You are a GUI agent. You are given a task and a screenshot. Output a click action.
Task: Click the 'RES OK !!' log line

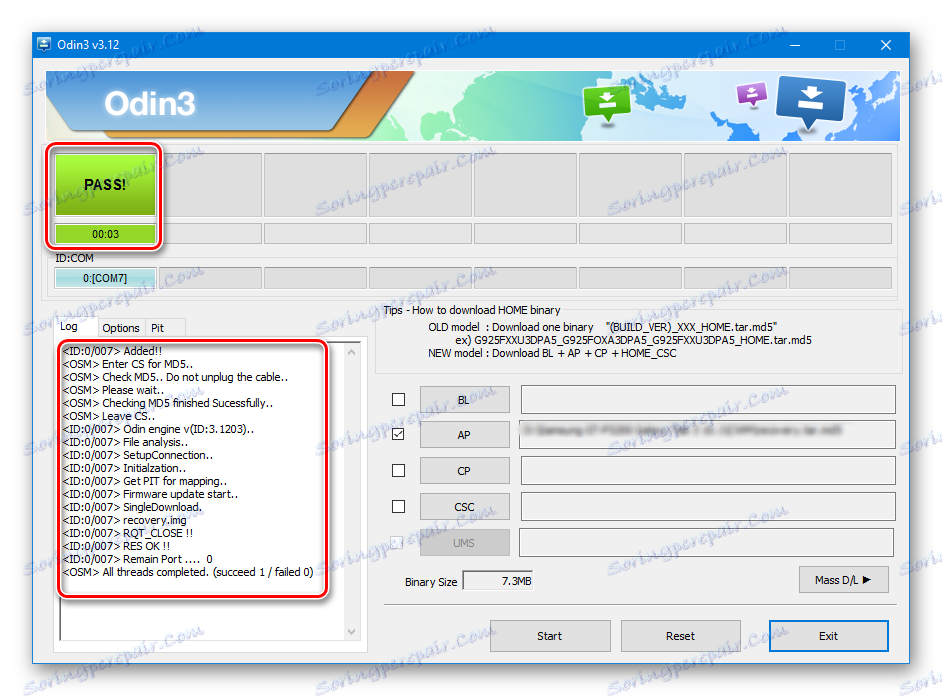click(x=116, y=546)
